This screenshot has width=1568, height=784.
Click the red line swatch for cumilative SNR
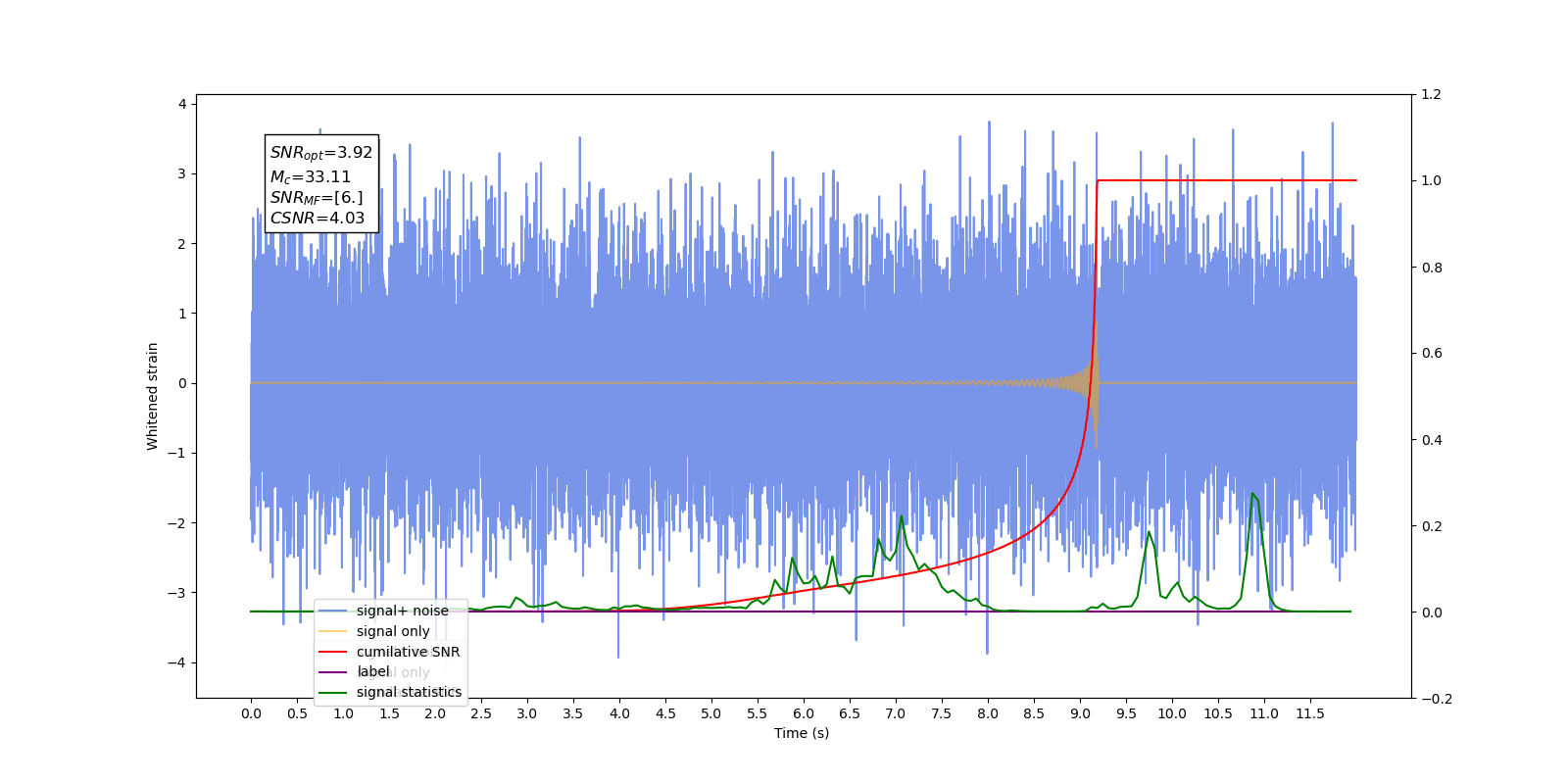(x=333, y=652)
